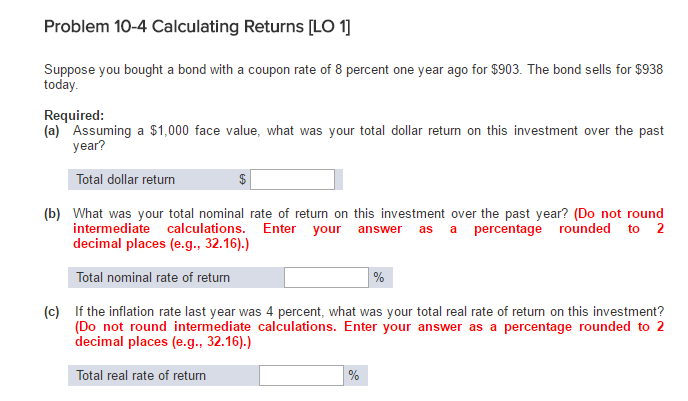The height and width of the screenshot is (401, 688).
Task: Click the nominal rate question text in (b)
Action: pyautogui.click(x=320, y=214)
